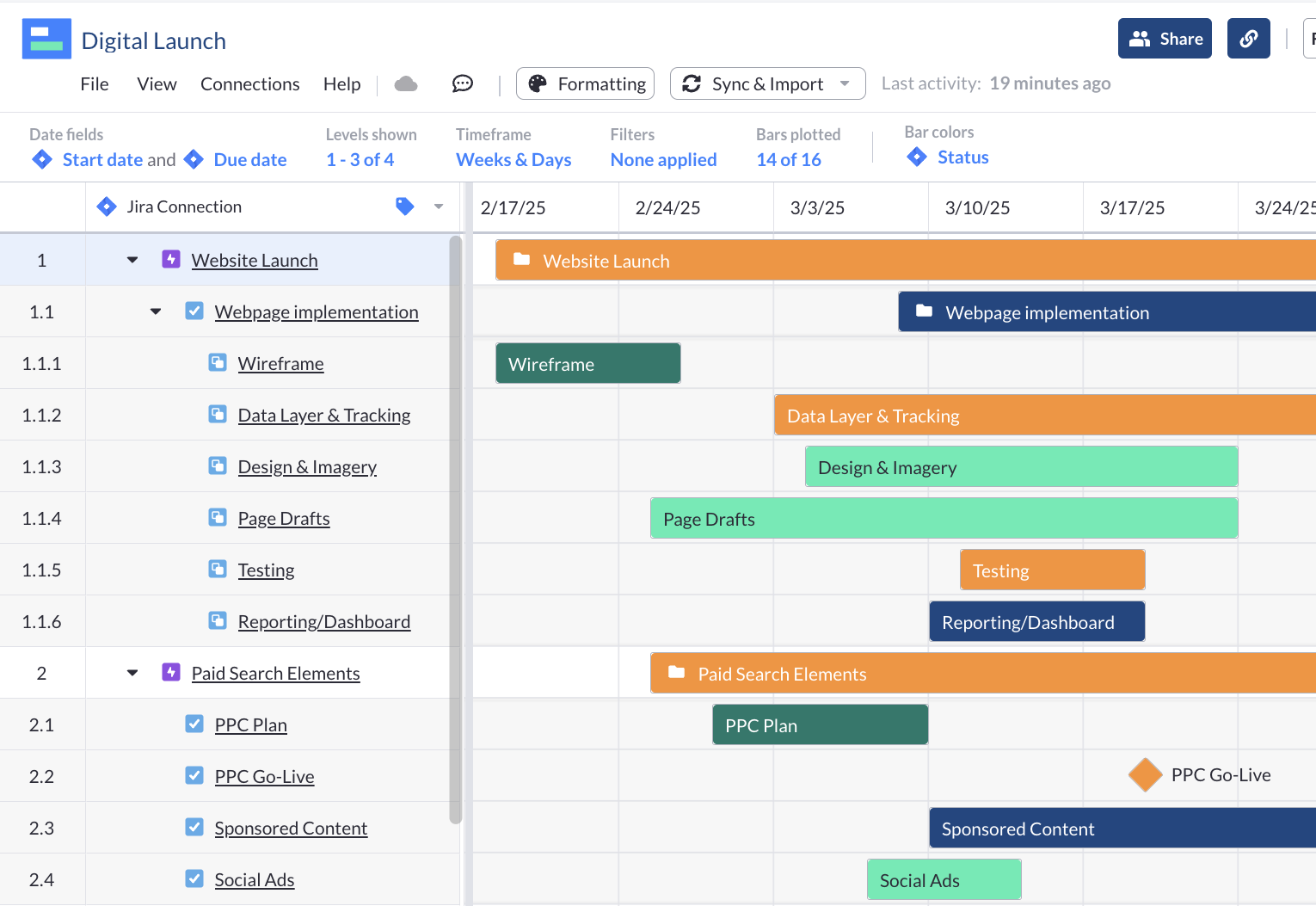
Task: Click the palette icon on the Formatting button
Action: 538,83
